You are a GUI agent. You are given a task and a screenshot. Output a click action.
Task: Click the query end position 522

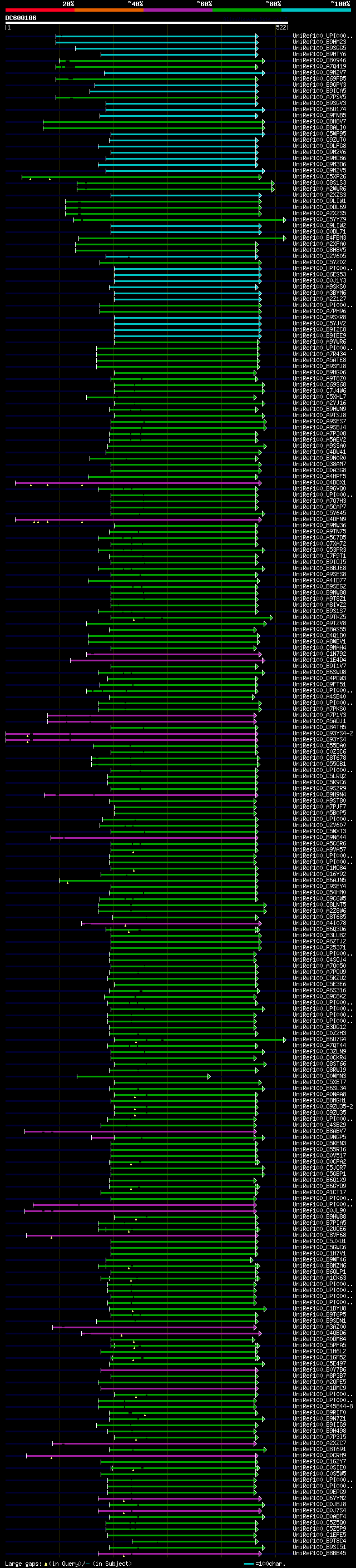[x=281, y=27]
